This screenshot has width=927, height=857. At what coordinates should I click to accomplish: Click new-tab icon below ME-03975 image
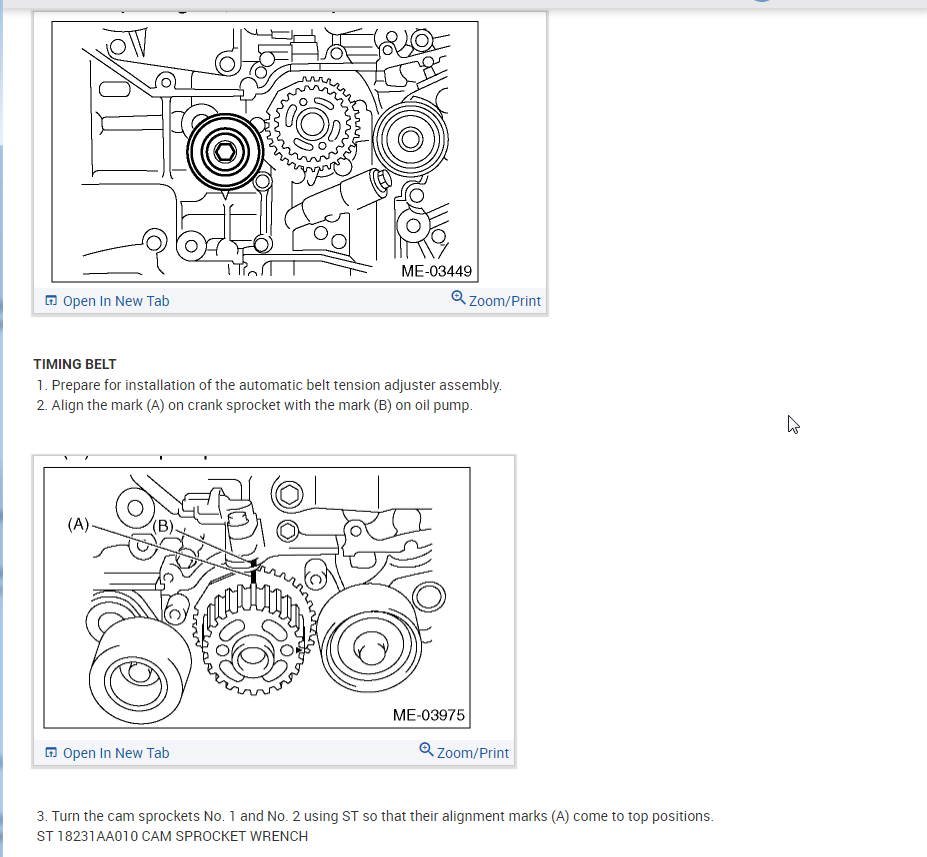(51, 752)
